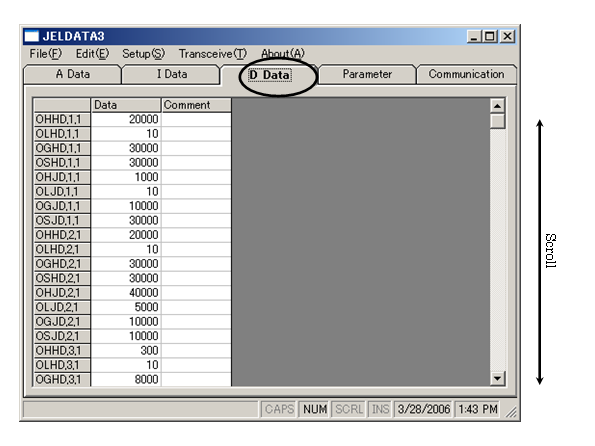
Task: Select the OLJD,2,1 row header
Action: tap(62, 307)
